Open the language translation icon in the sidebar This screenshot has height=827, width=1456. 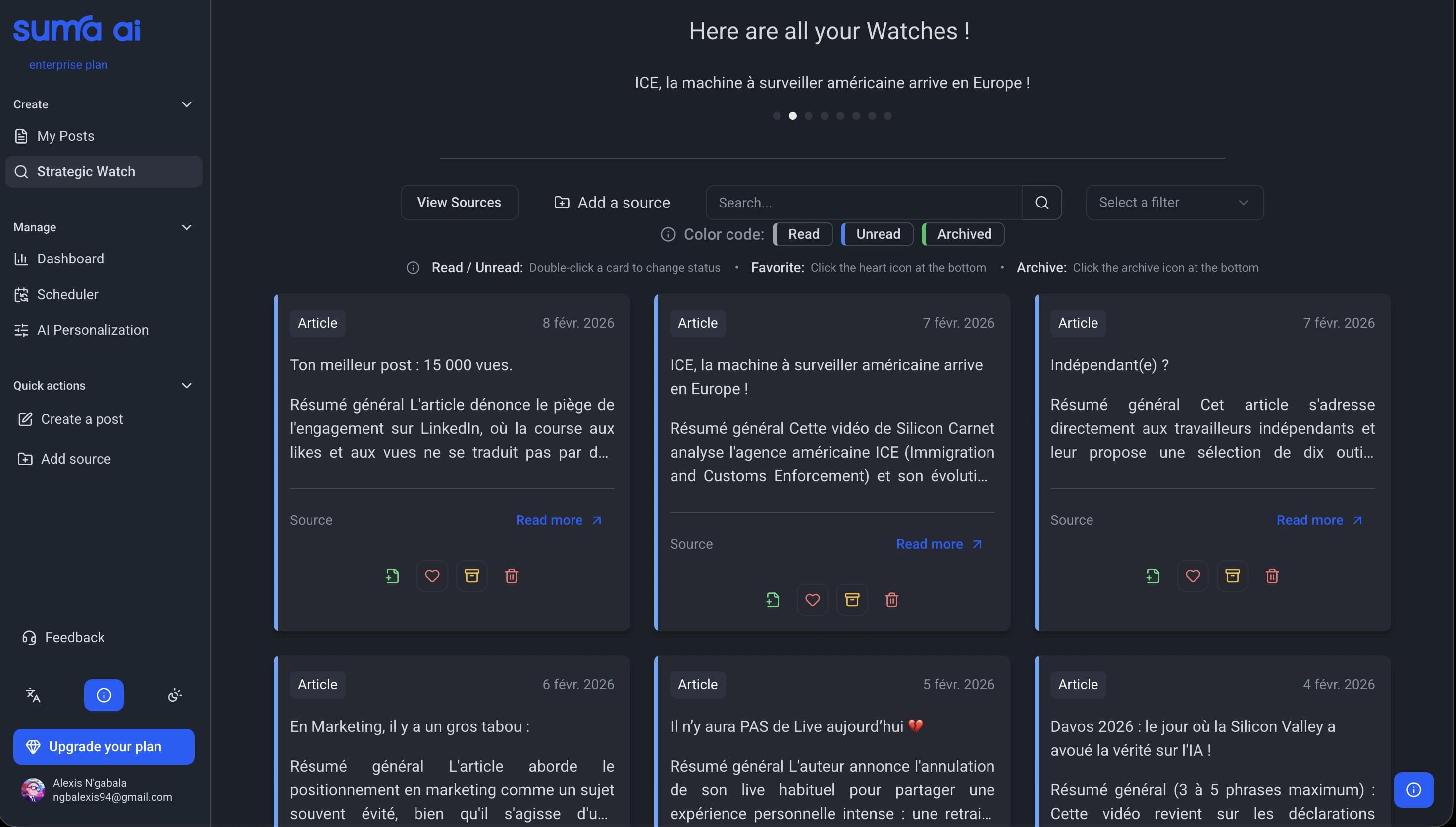pos(33,695)
